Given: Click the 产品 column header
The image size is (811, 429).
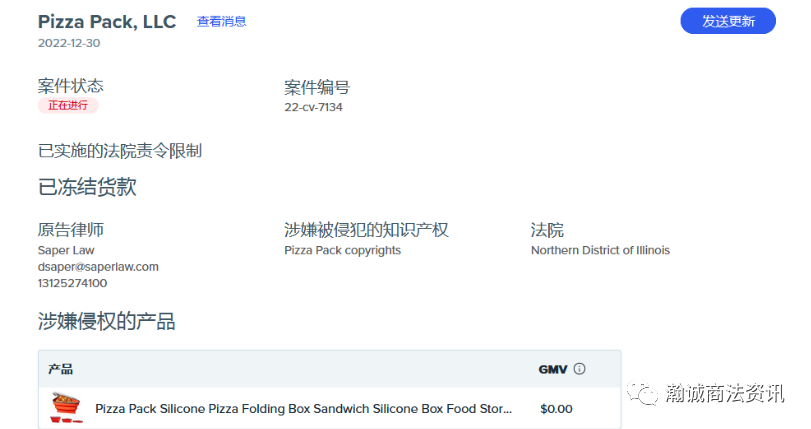Looking at the screenshot, I should (61, 369).
